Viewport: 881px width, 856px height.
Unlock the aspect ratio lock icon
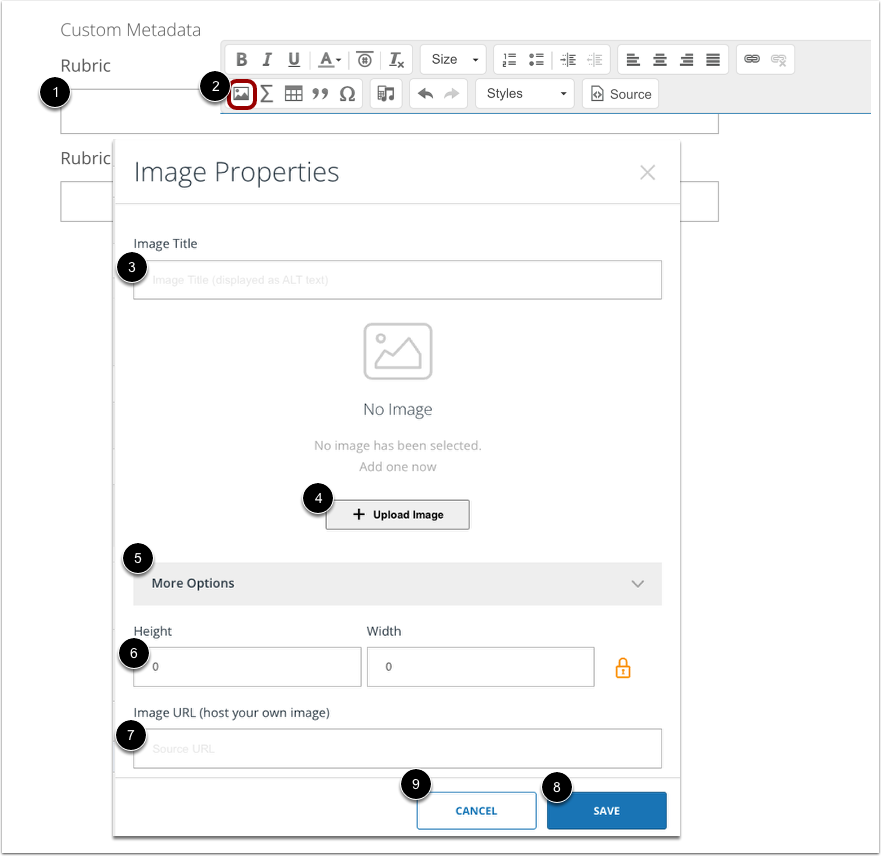[x=623, y=667]
